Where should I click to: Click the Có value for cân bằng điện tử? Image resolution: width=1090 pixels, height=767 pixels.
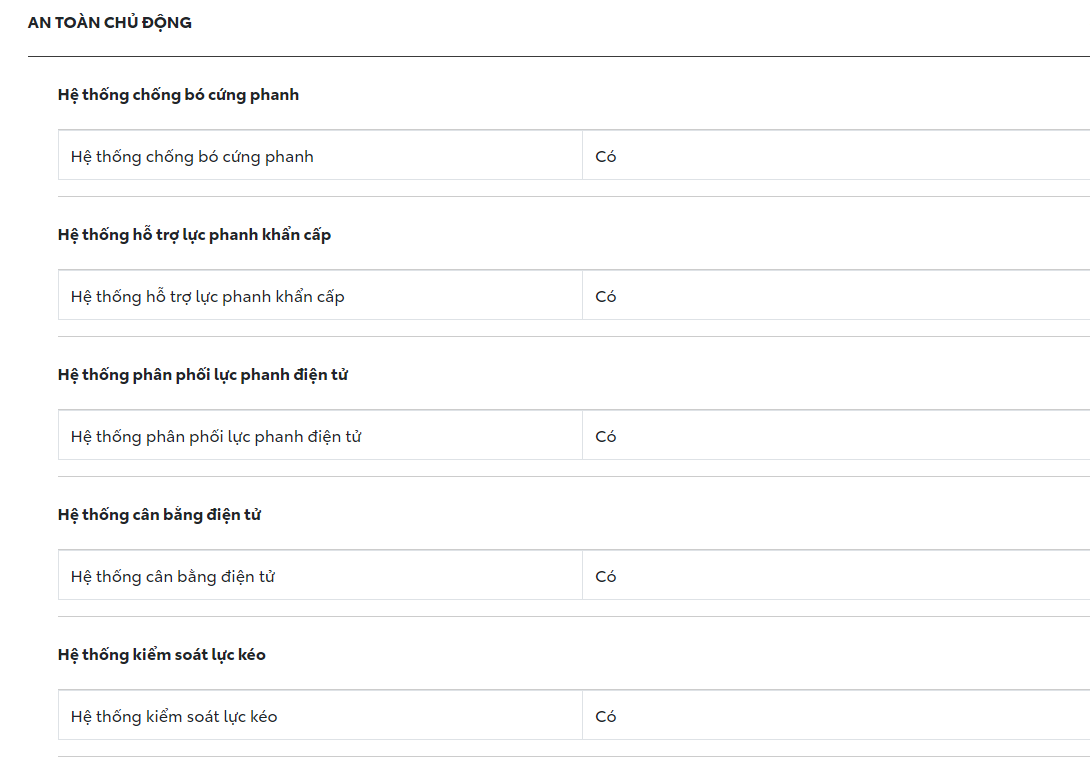(605, 576)
